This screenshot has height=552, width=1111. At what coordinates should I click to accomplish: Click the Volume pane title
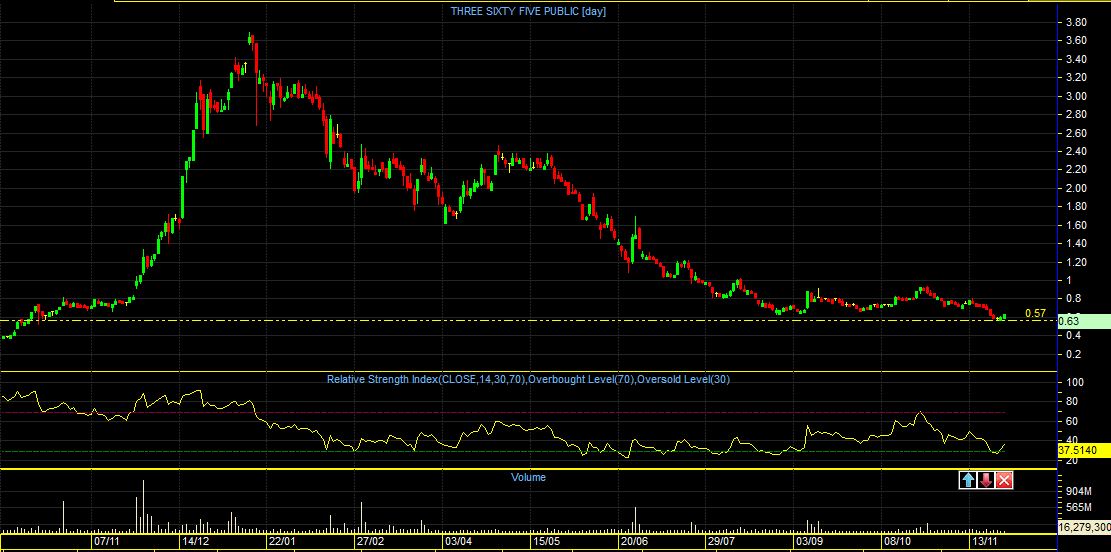coord(529,477)
